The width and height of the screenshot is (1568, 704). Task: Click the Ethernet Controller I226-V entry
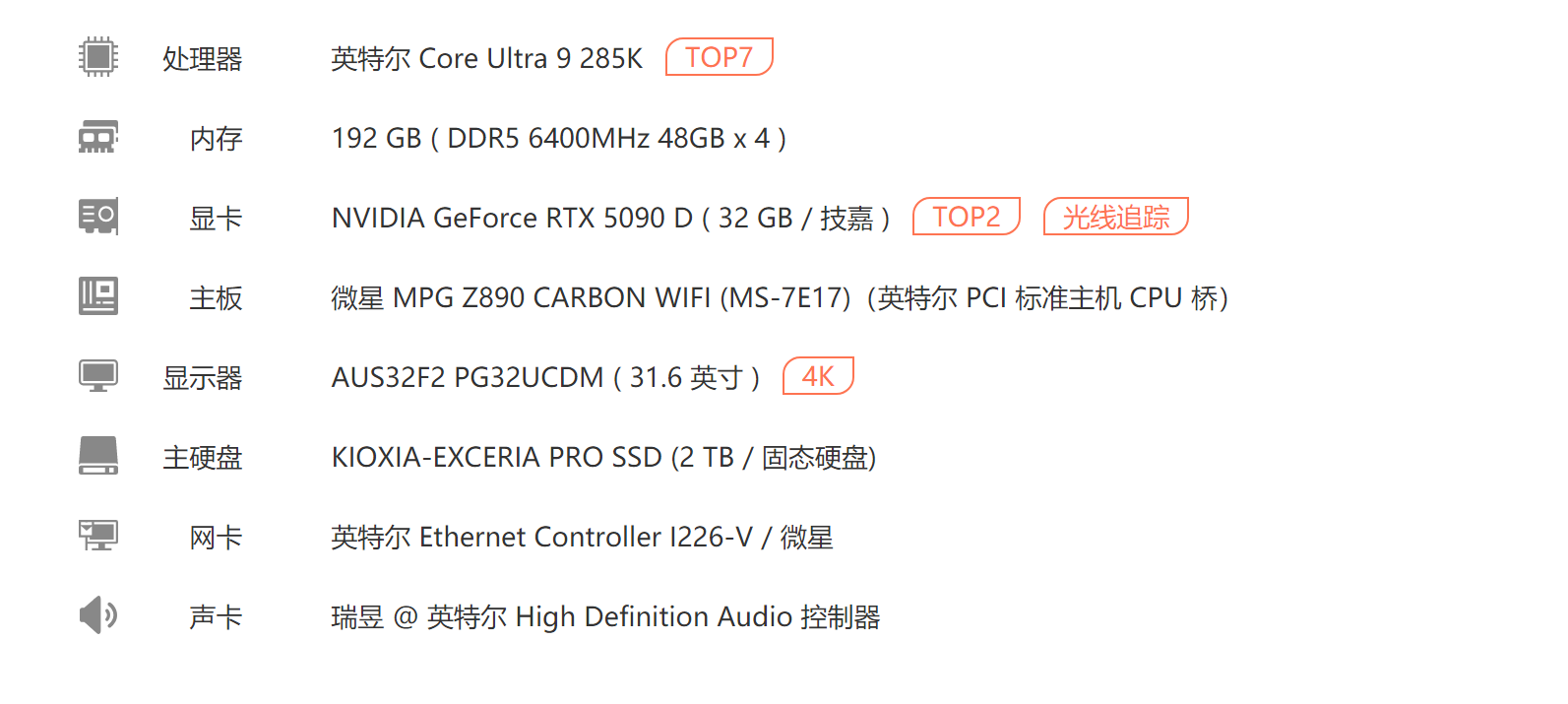(x=581, y=537)
